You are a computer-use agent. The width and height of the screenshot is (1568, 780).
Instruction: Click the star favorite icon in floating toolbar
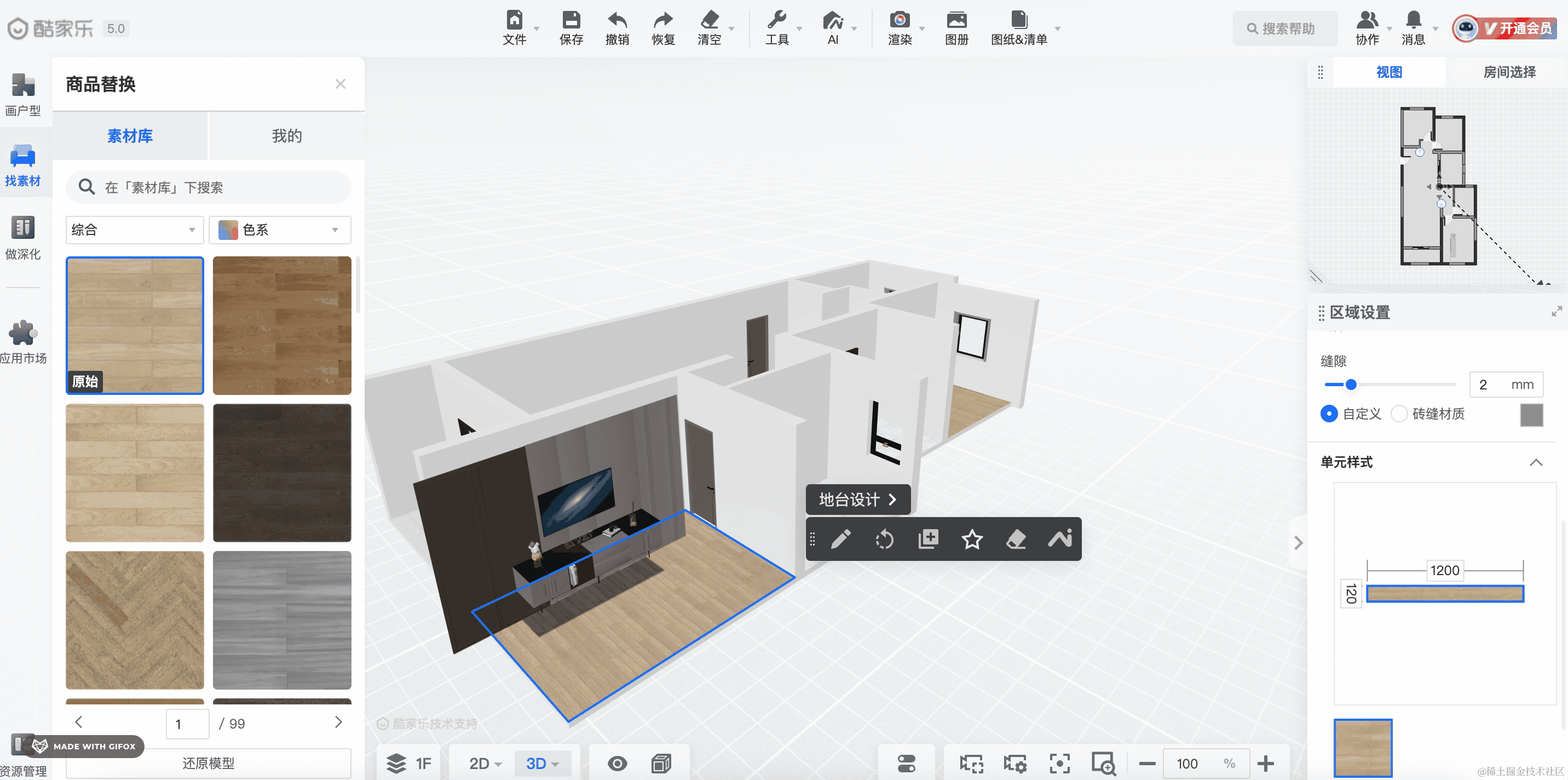coord(972,539)
